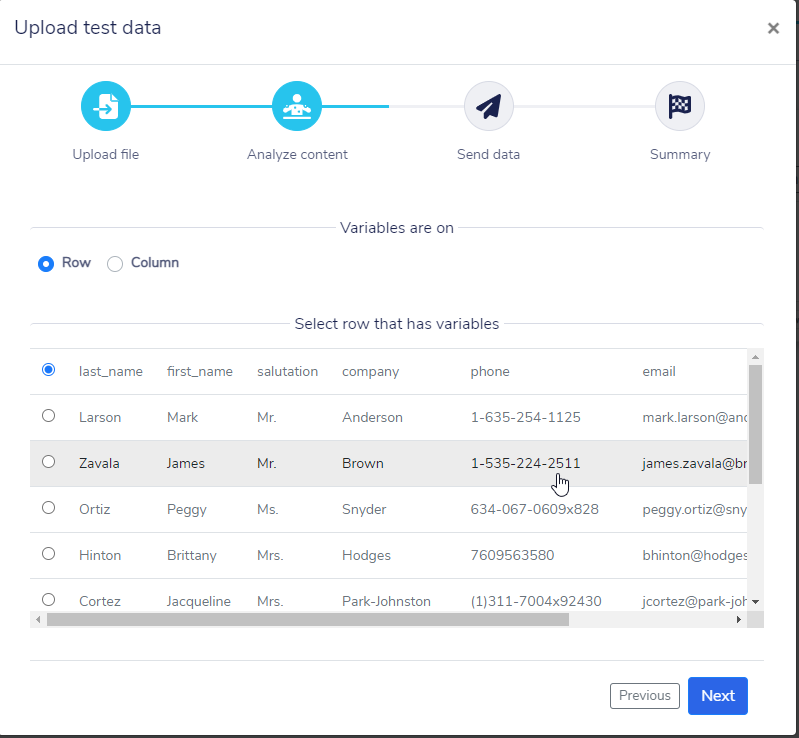The width and height of the screenshot is (799, 738).
Task: Select the Row radio option
Action: [46, 263]
